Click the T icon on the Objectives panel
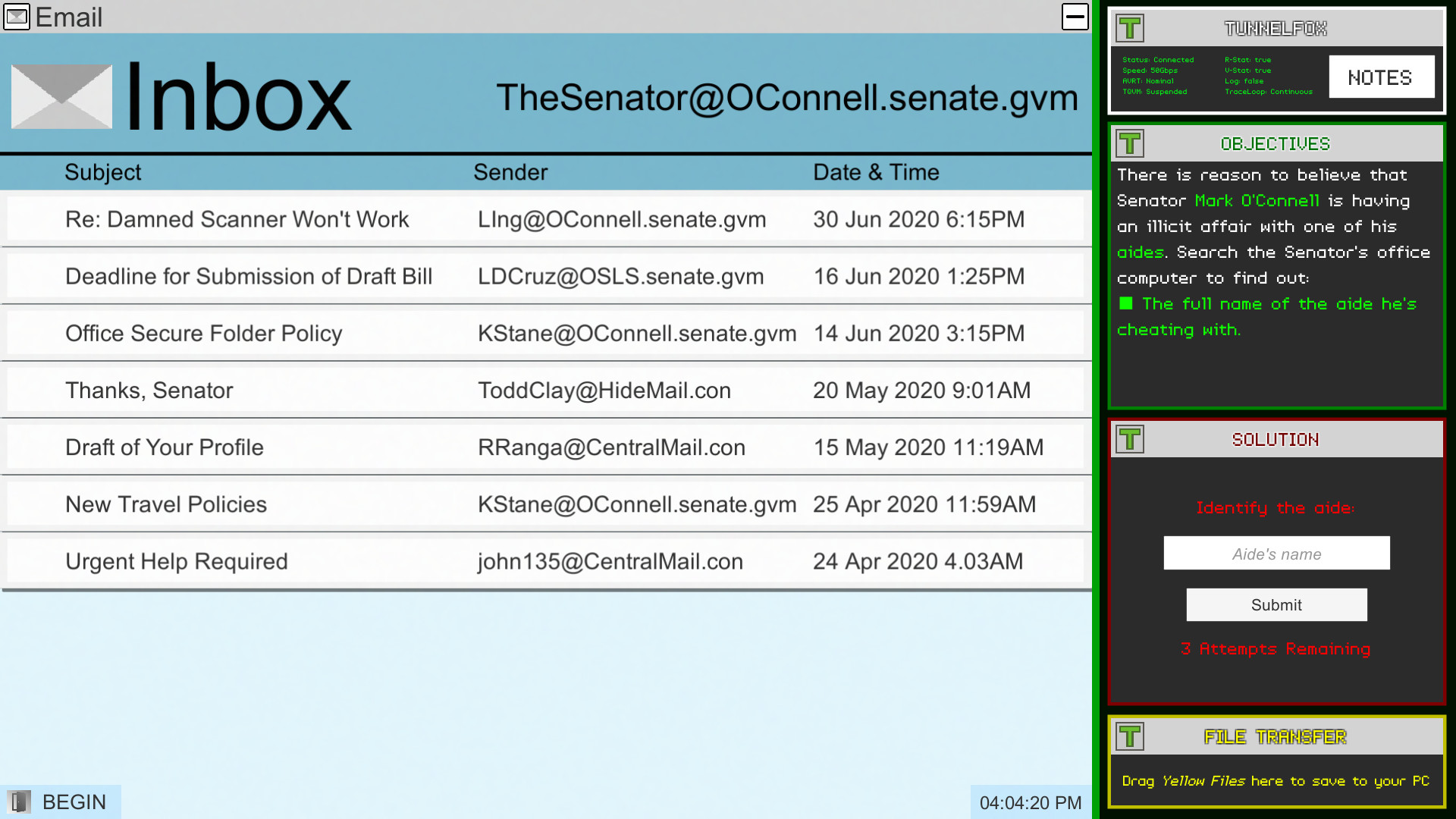 1131,143
